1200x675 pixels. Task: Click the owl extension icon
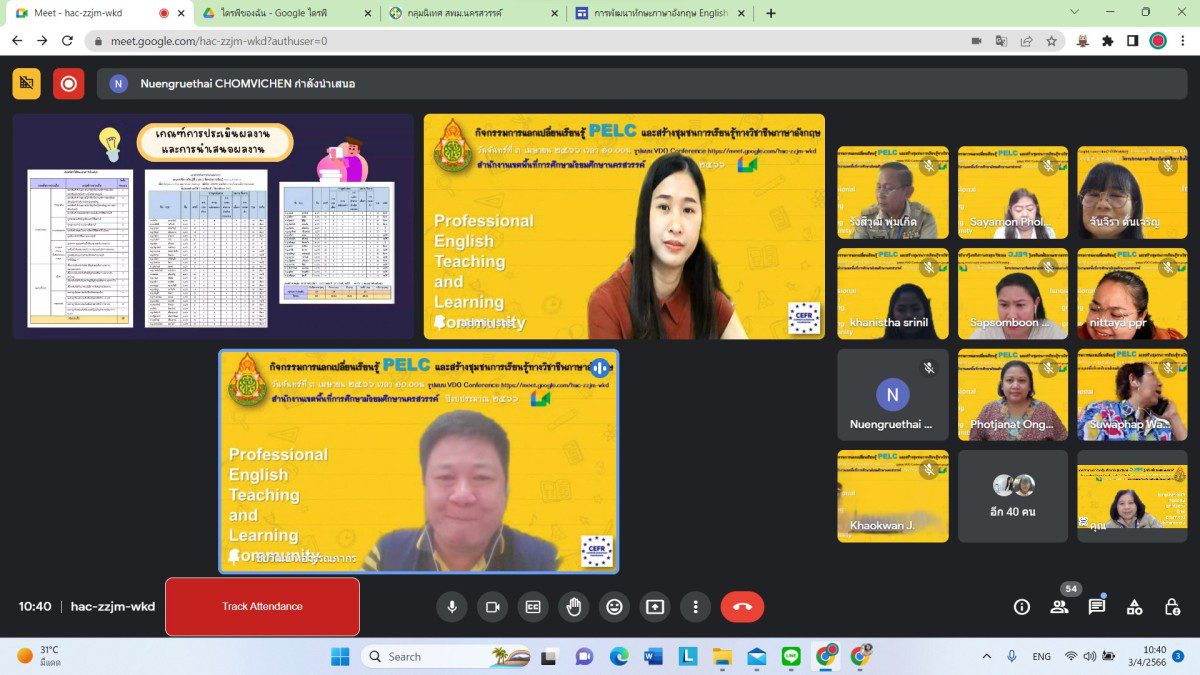[x=1083, y=41]
